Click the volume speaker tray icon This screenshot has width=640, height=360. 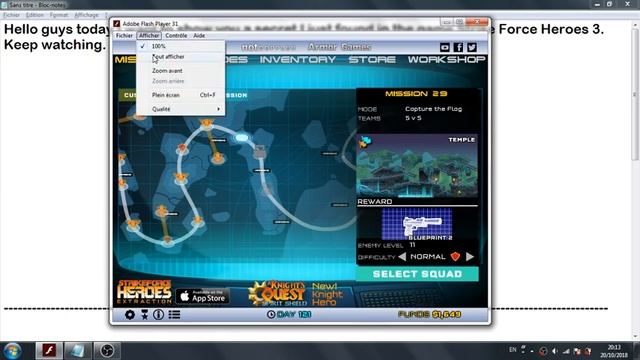(x=554, y=351)
